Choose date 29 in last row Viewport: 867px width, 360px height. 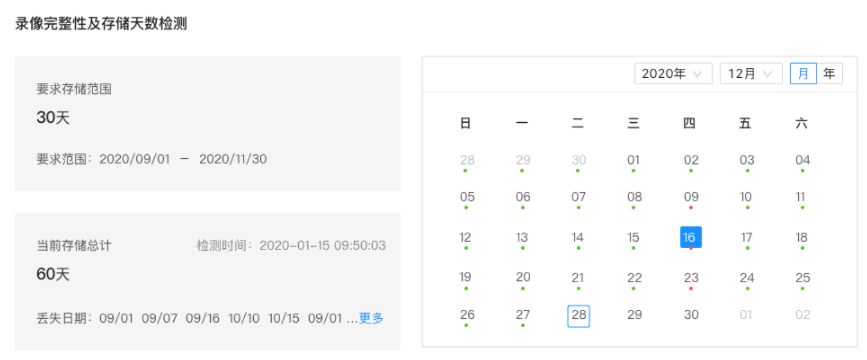click(x=635, y=315)
